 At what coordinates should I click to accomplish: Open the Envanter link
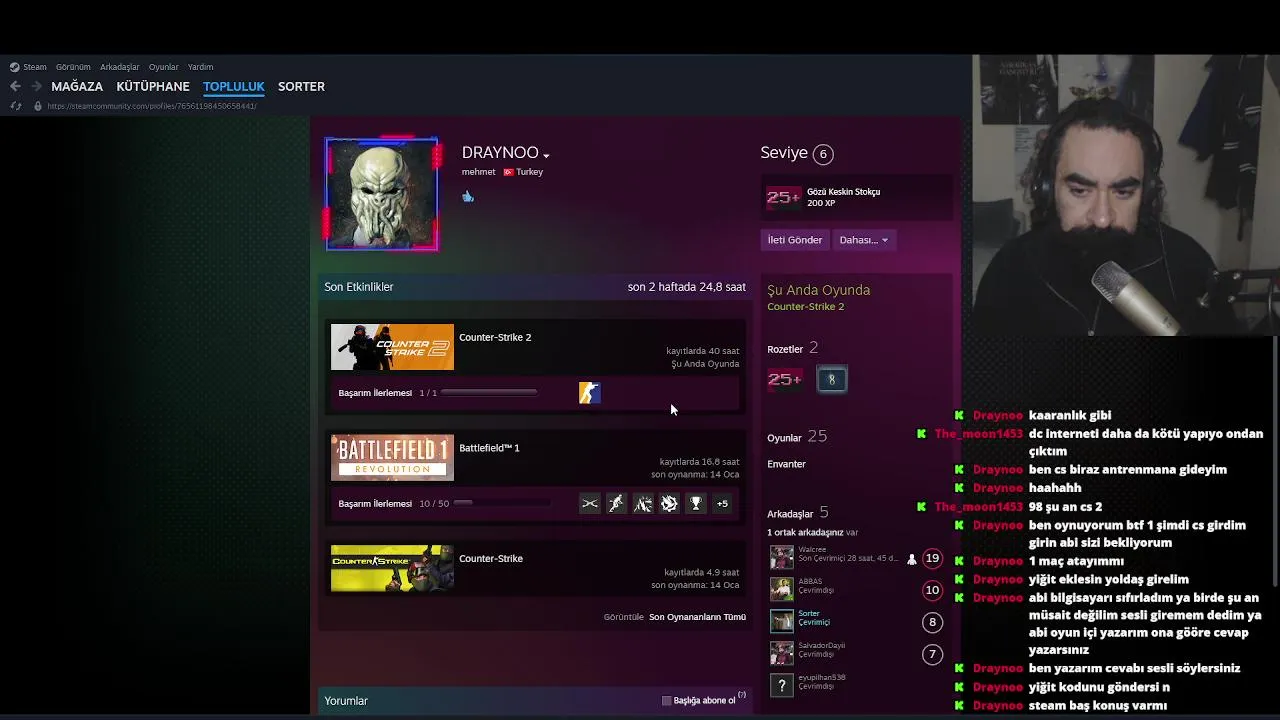pyautogui.click(x=786, y=464)
